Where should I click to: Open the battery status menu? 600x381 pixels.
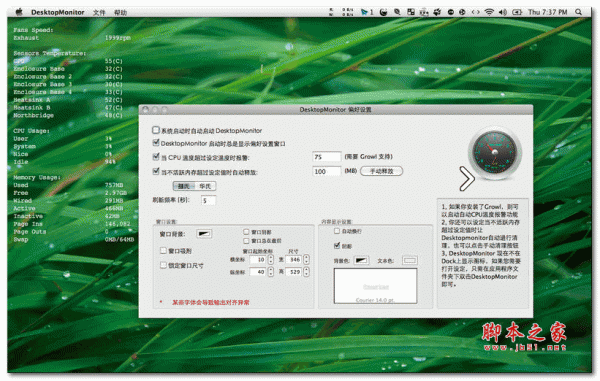point(517,12)
